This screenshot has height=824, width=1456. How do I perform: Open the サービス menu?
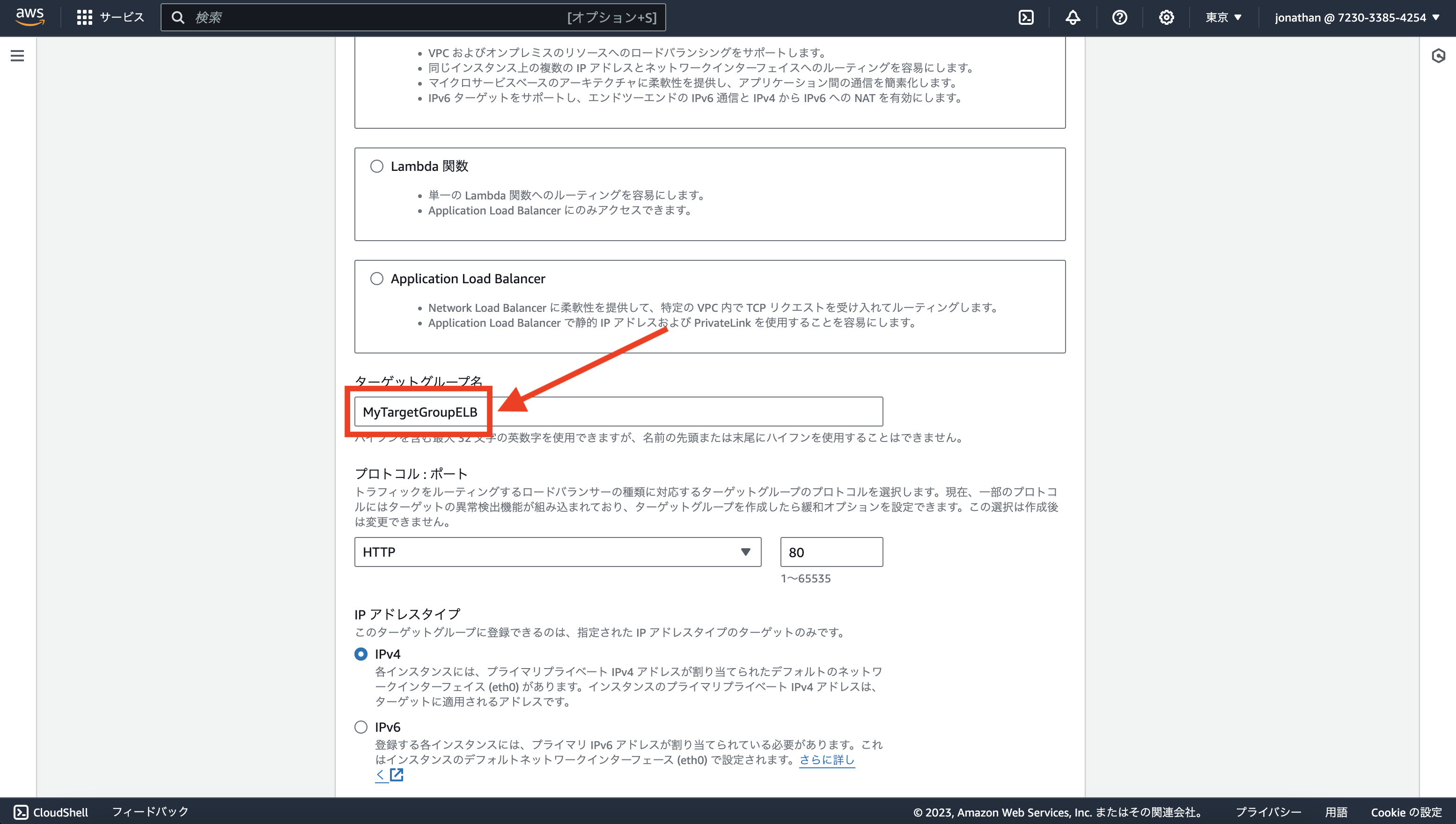tap(111, 17)
